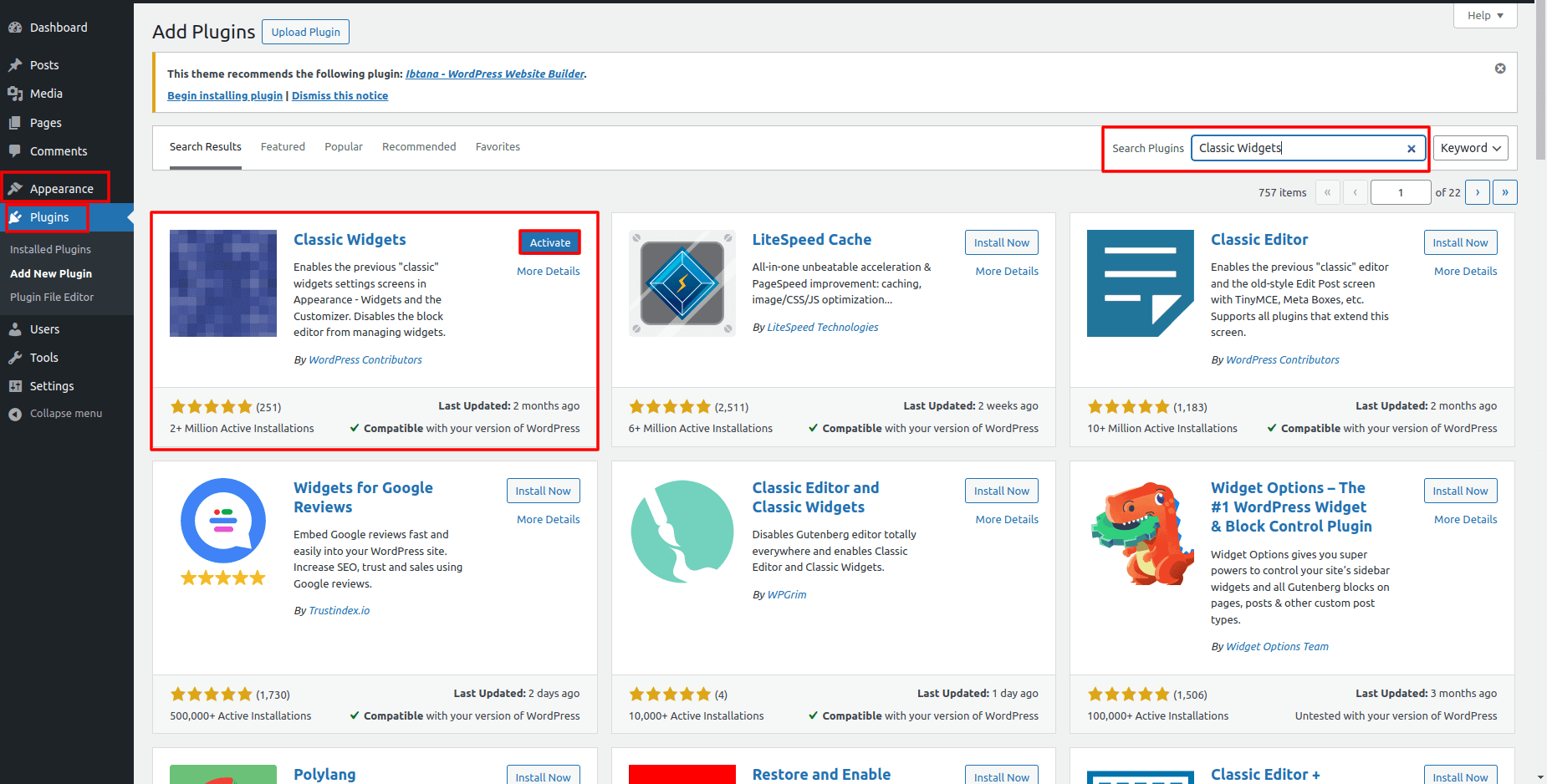Image resolution: width=1547 pixels, height=784 pixels.
Task: Click the Appearance paintbrush icon
Action: click(x=15, y=189)
